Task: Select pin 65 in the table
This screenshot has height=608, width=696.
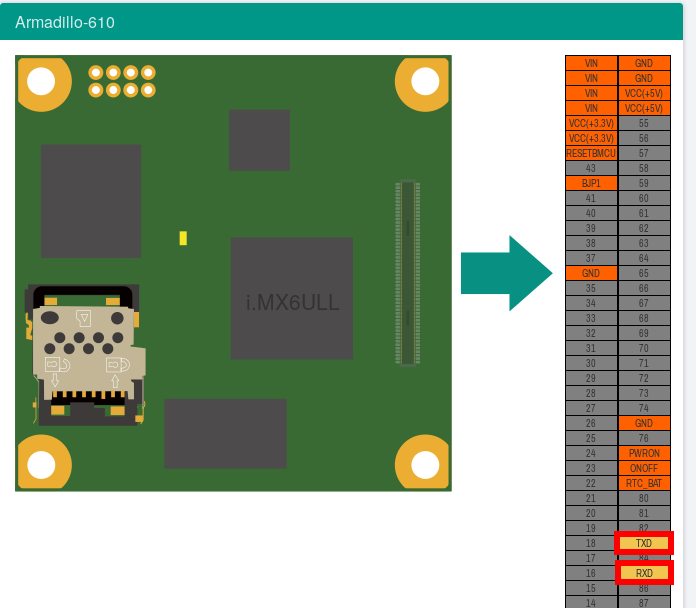Action: (643, 273)
